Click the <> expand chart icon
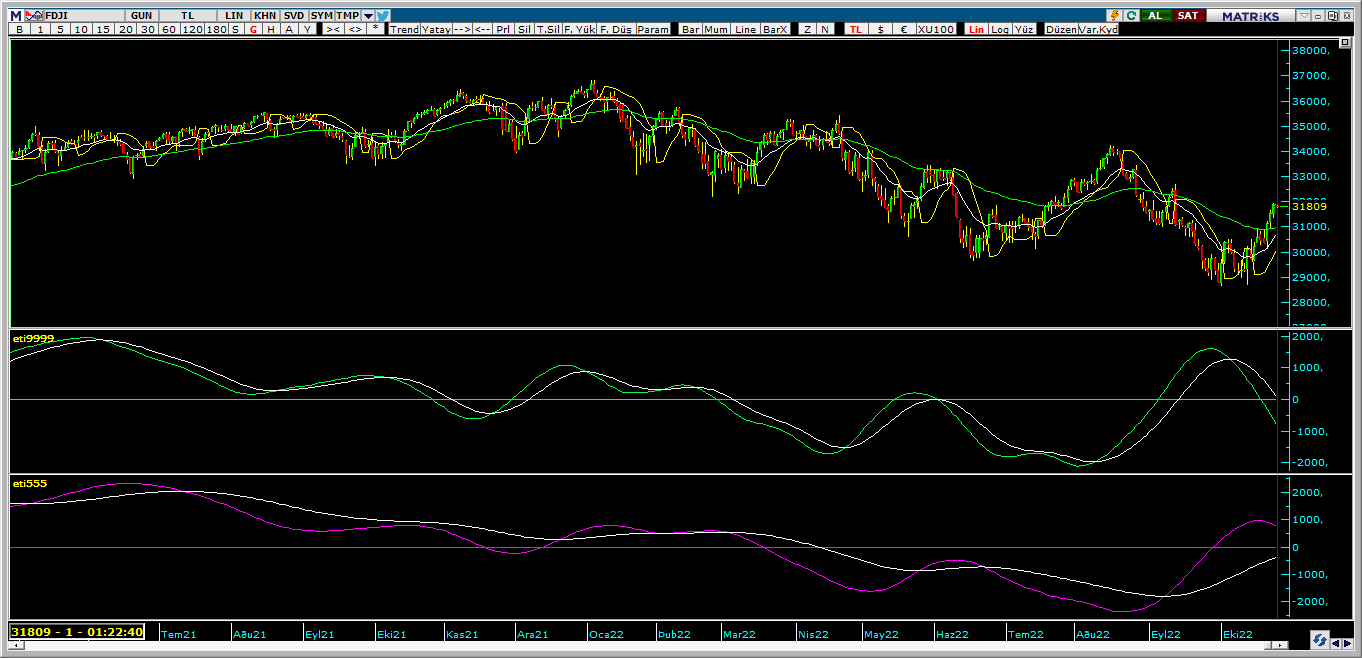 [x=355, y=30]
